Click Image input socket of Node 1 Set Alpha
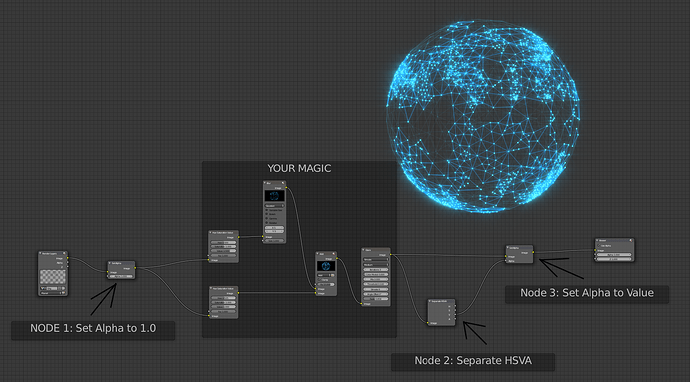The width and height of the screenshot is (690, 382). (107, 272)
